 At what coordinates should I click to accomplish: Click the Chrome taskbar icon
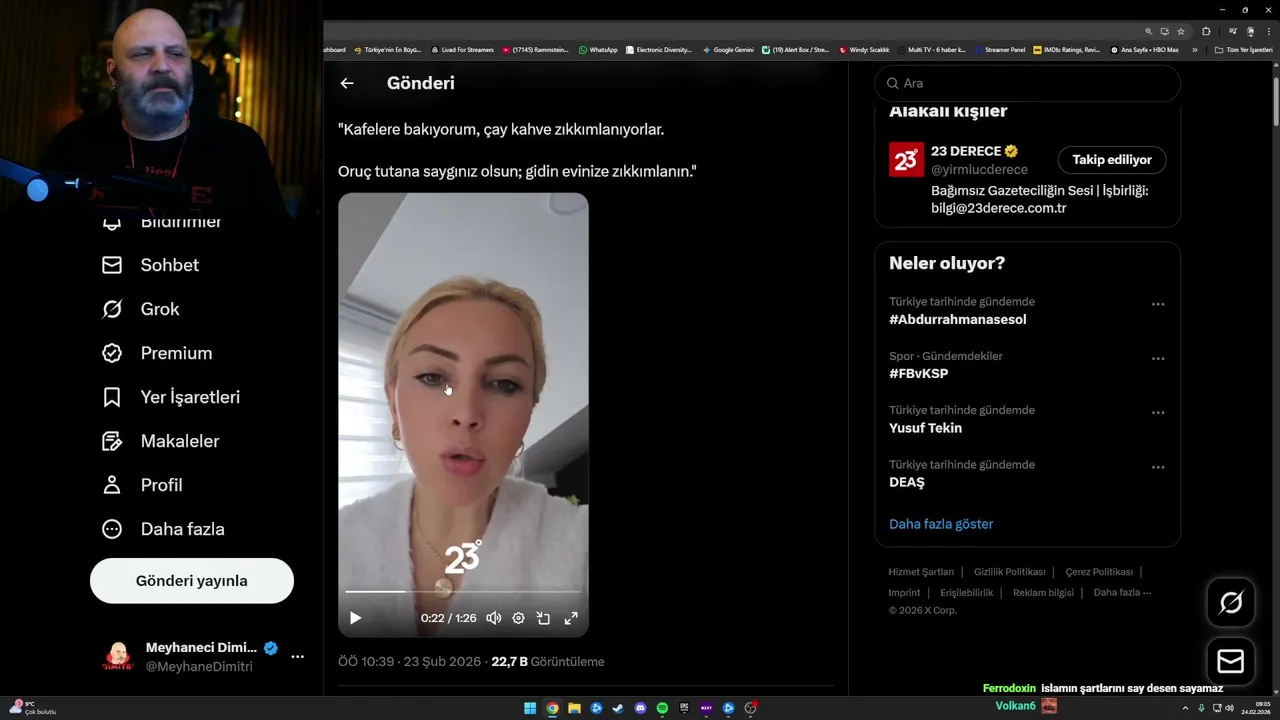coord(552,708)
